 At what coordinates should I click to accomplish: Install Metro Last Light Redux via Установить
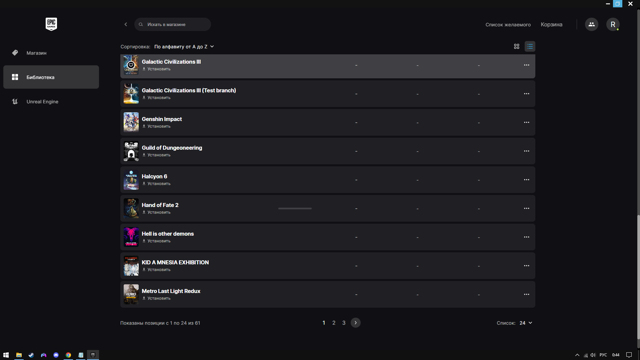pyautogui.click(x=156, y=298)
